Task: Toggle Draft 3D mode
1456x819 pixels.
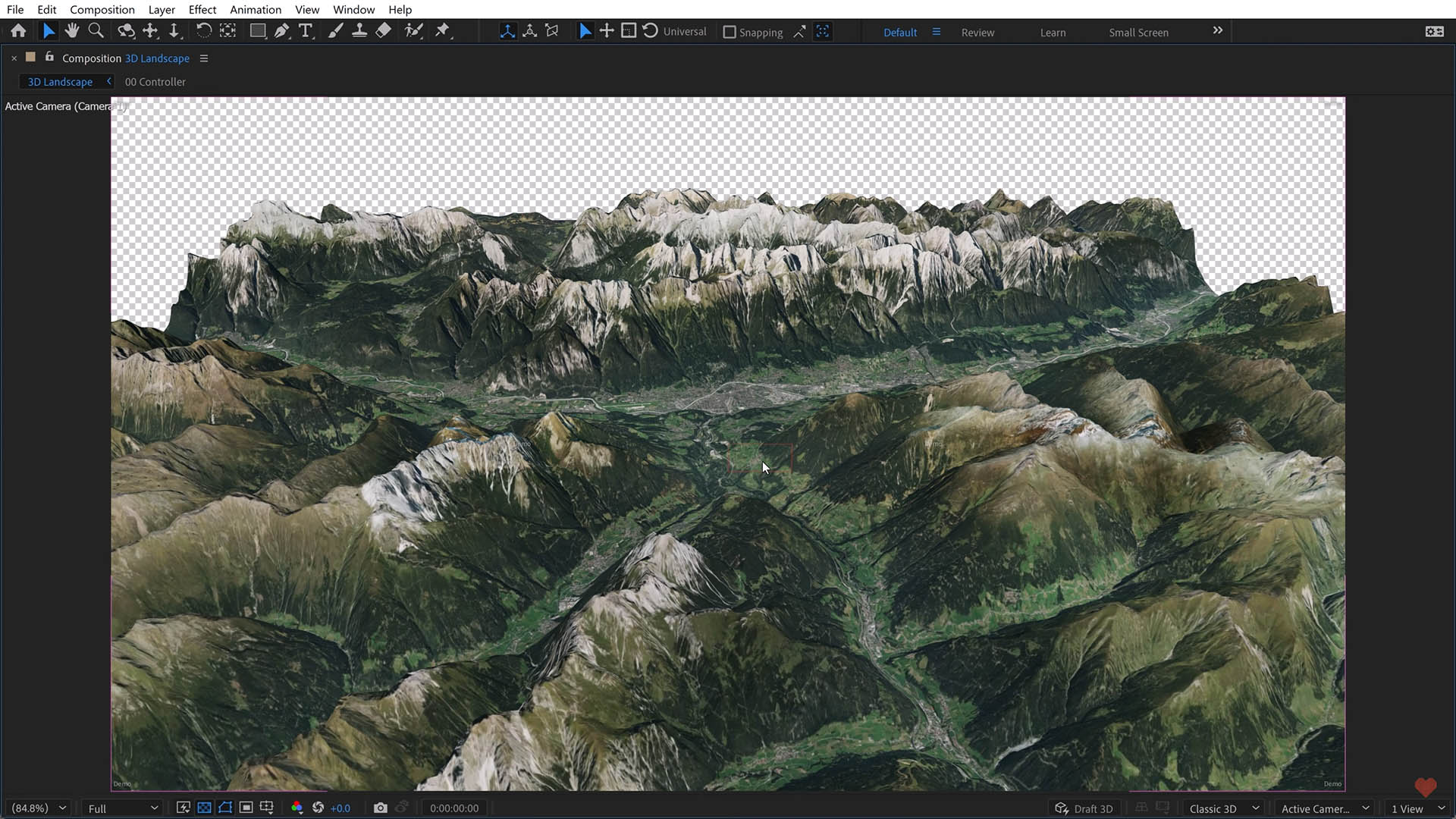Action: tap(1084, 808)
